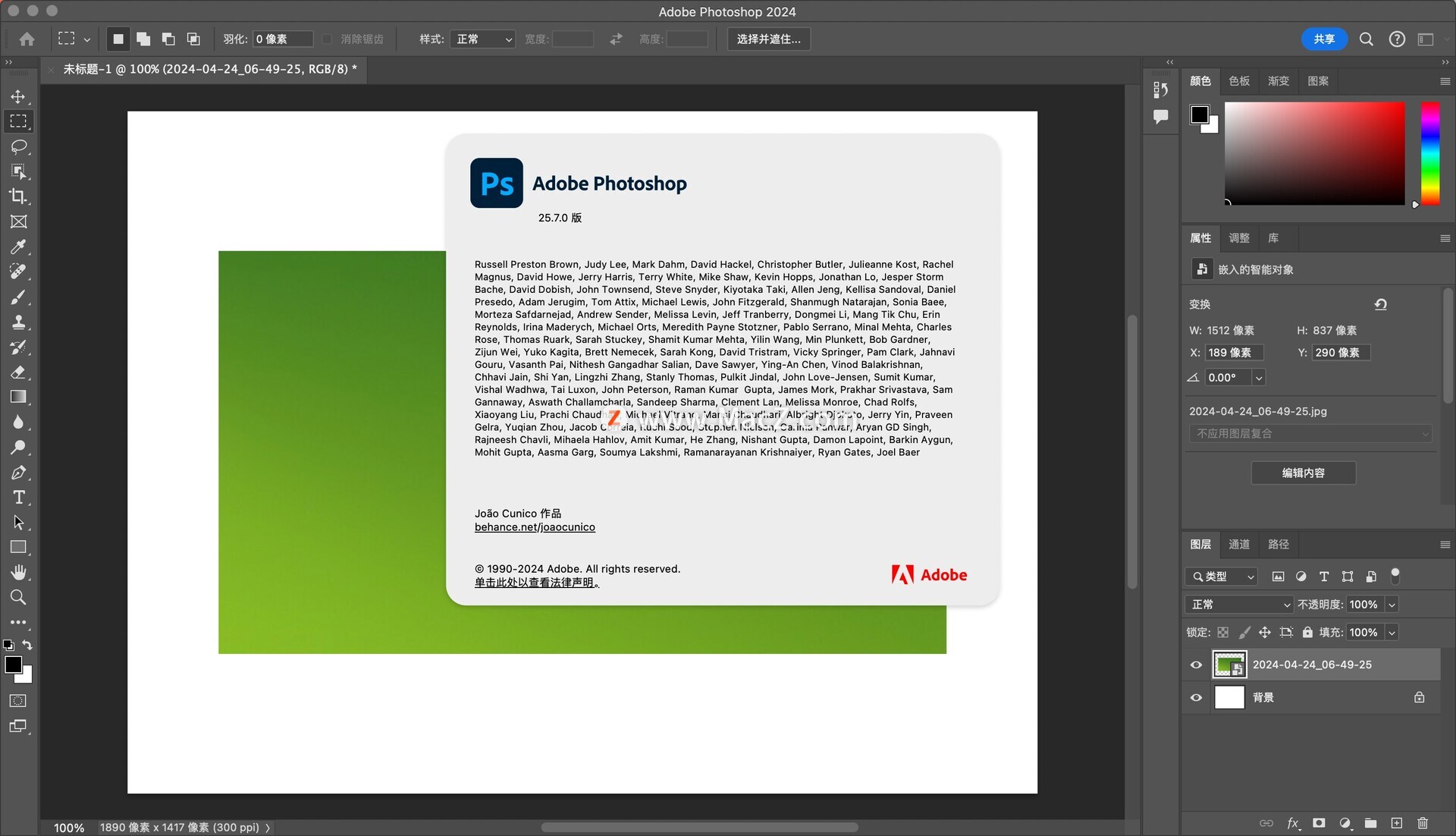Toggle the 消除锯齿 checkbox
This screenshot has height=836, width=1456.
[327, 39]
